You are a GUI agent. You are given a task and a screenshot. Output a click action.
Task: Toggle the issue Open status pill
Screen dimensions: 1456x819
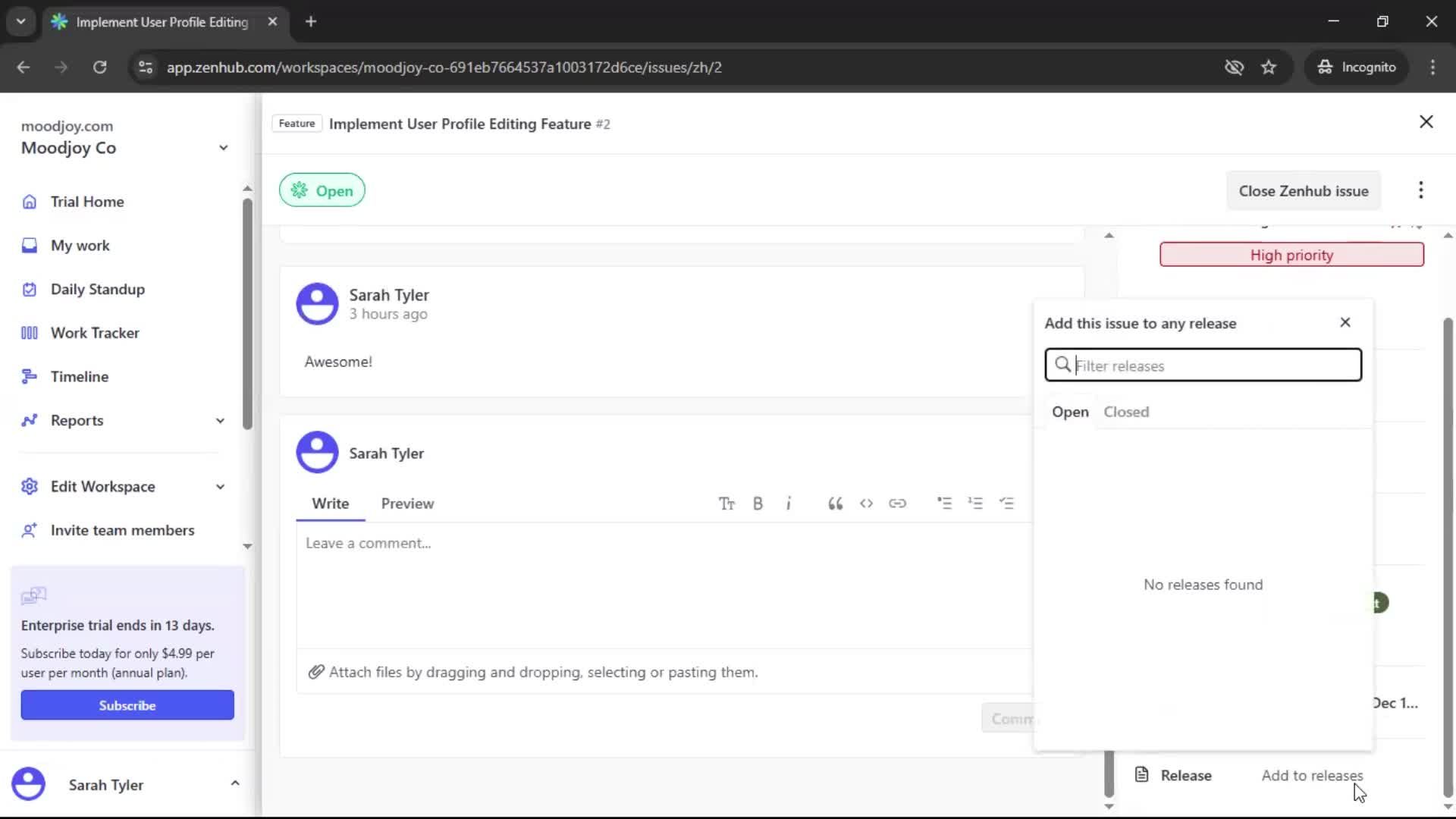pos(322,190)
